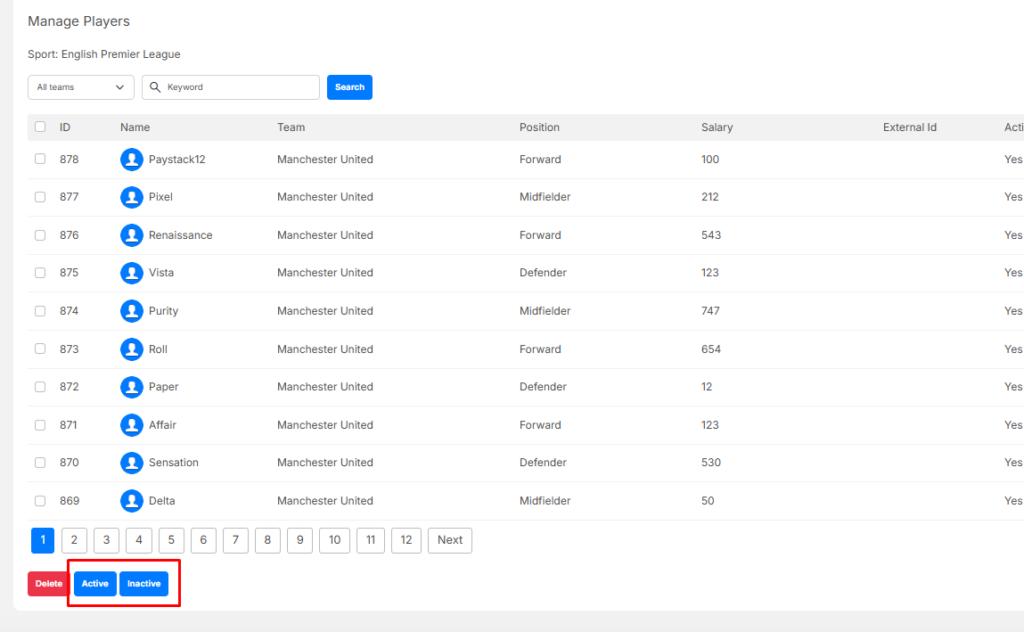Click the magnifier icon in Keyword field

(155, 87)
